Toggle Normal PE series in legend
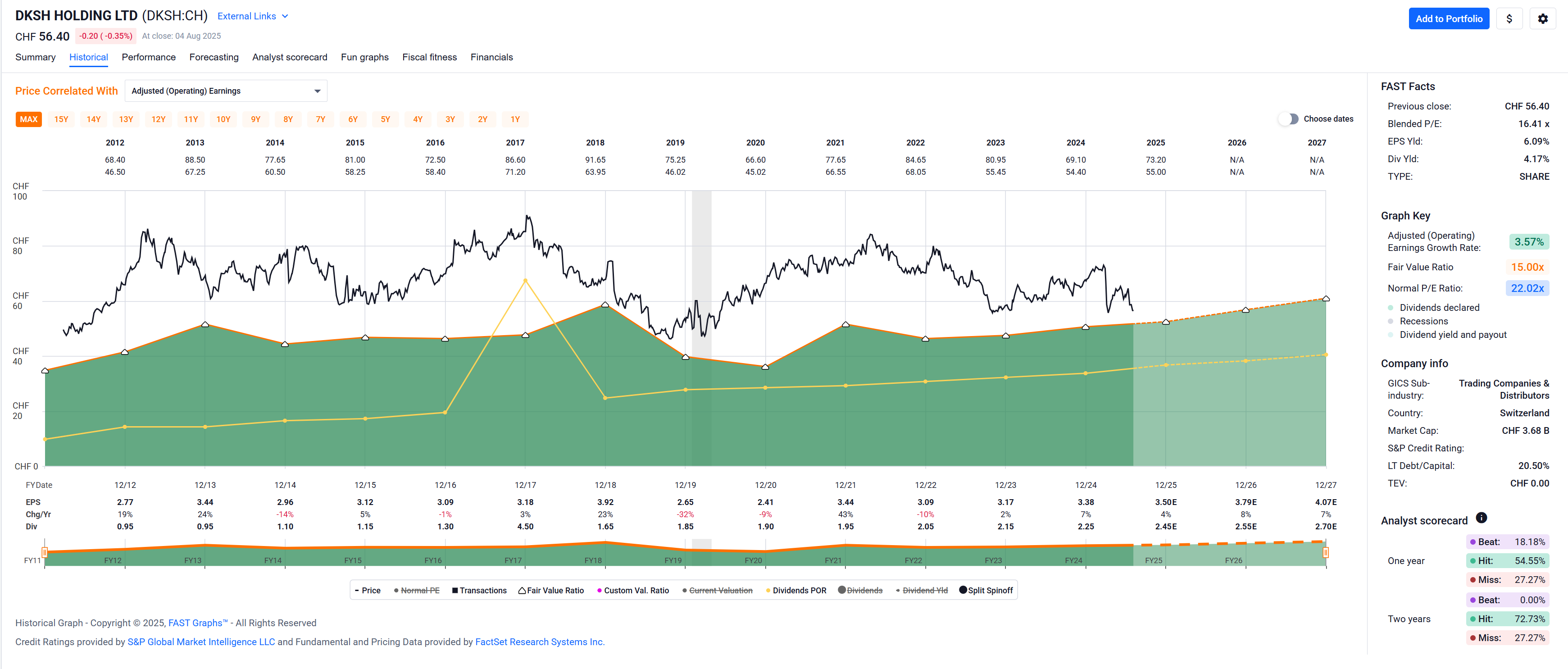Image resolution: width=1568 pixels, height=669 pixels. tap(416, 591)
